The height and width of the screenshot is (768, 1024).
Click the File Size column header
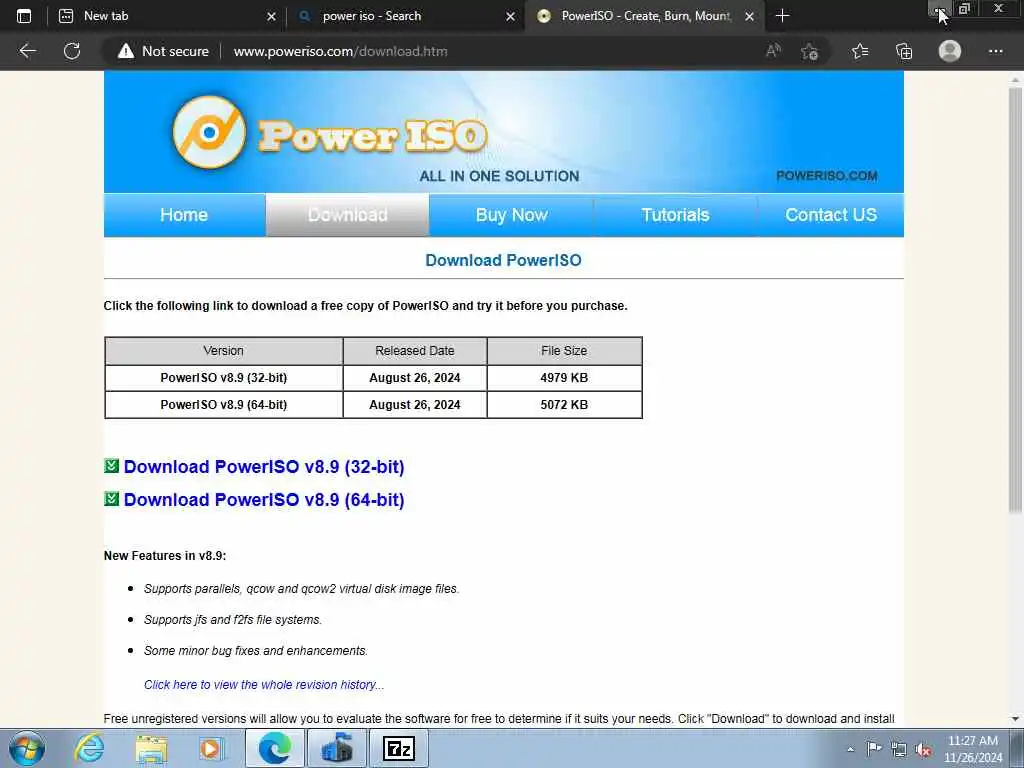pyautogui.click(x=564, y=351)
